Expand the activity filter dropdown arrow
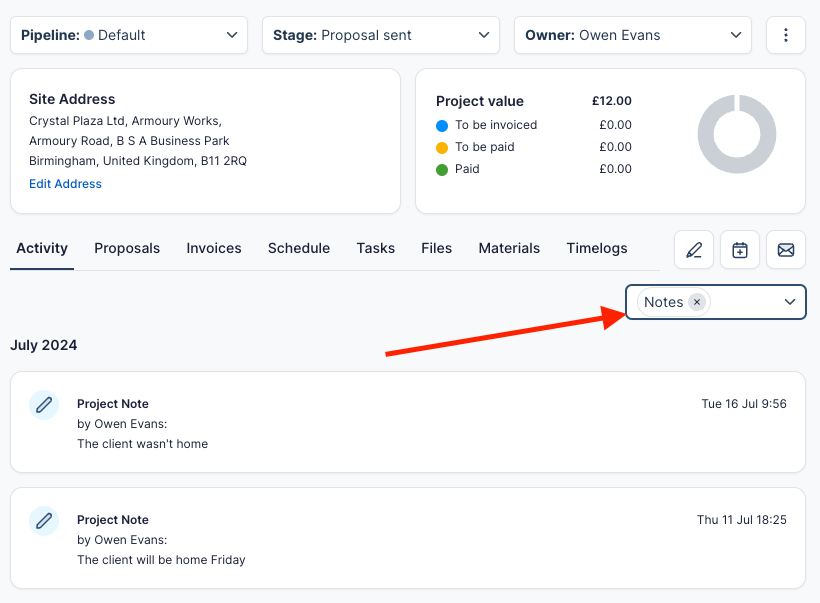 click(x=789, y=302)
